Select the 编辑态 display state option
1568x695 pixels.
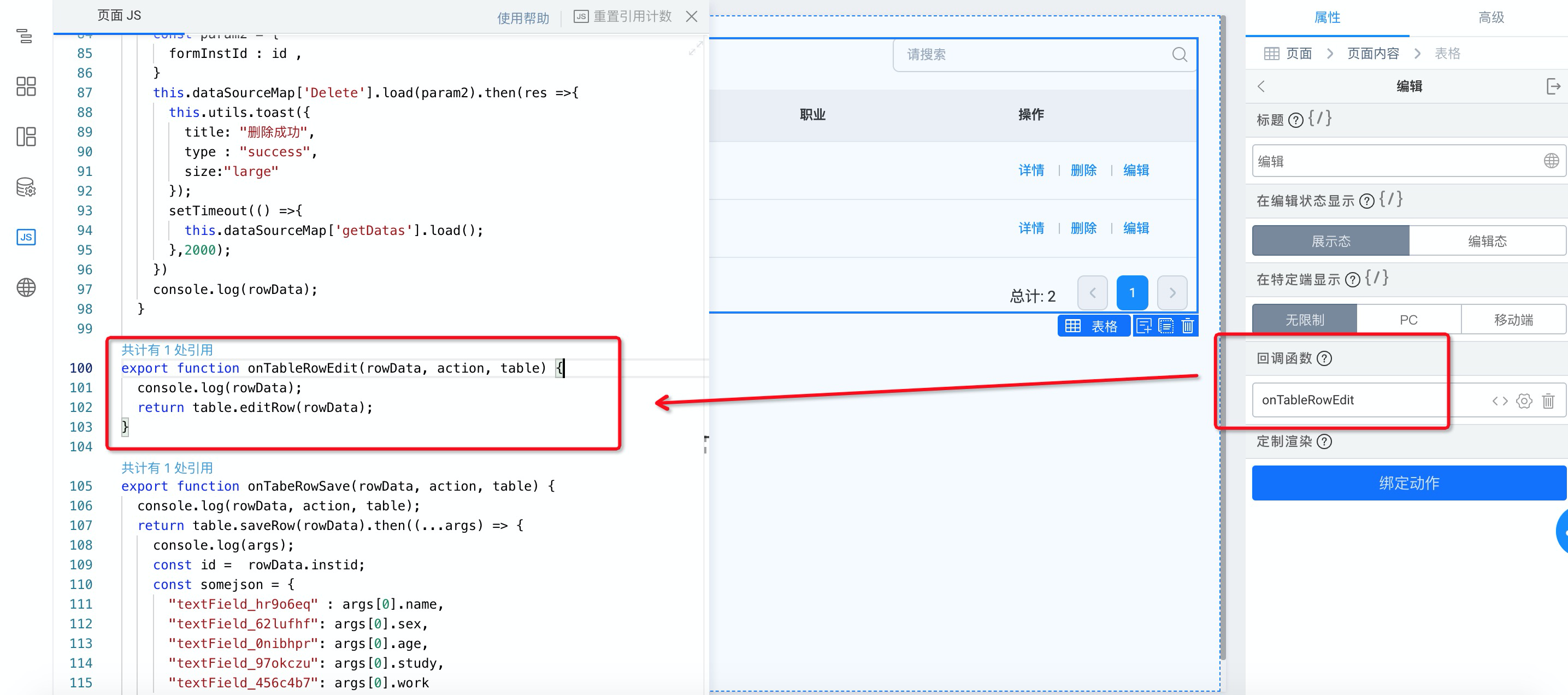[x=1487, y=241]
